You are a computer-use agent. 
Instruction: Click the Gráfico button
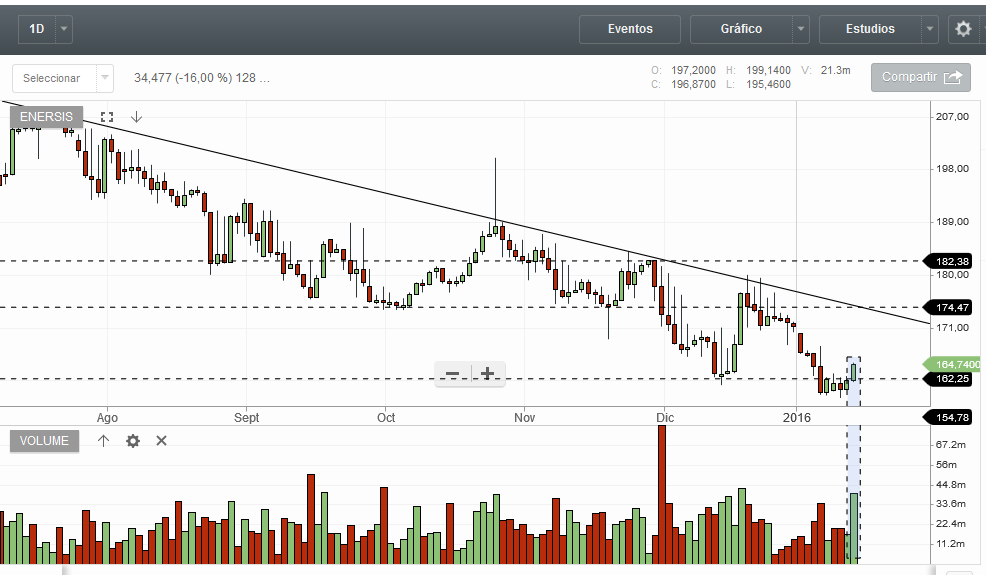[x=741, y=29]
